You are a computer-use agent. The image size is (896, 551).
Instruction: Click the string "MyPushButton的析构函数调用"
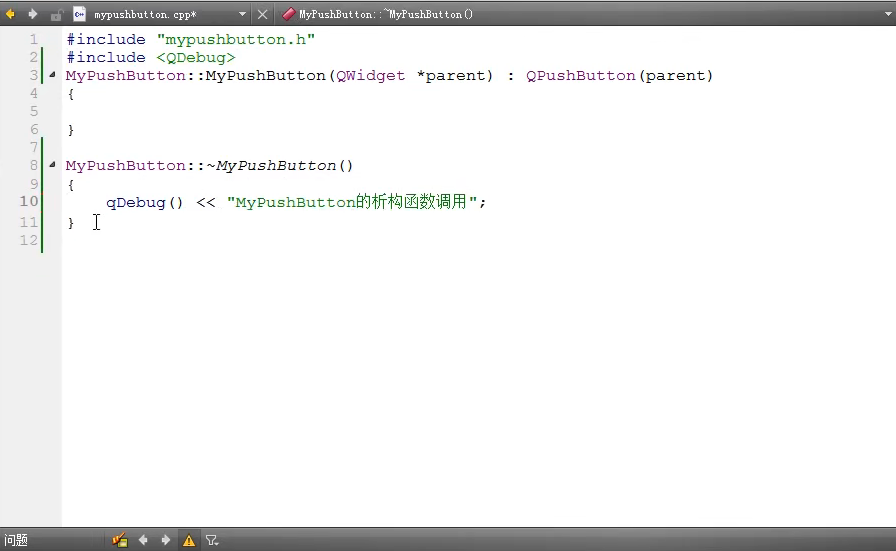tap(353, 202)
